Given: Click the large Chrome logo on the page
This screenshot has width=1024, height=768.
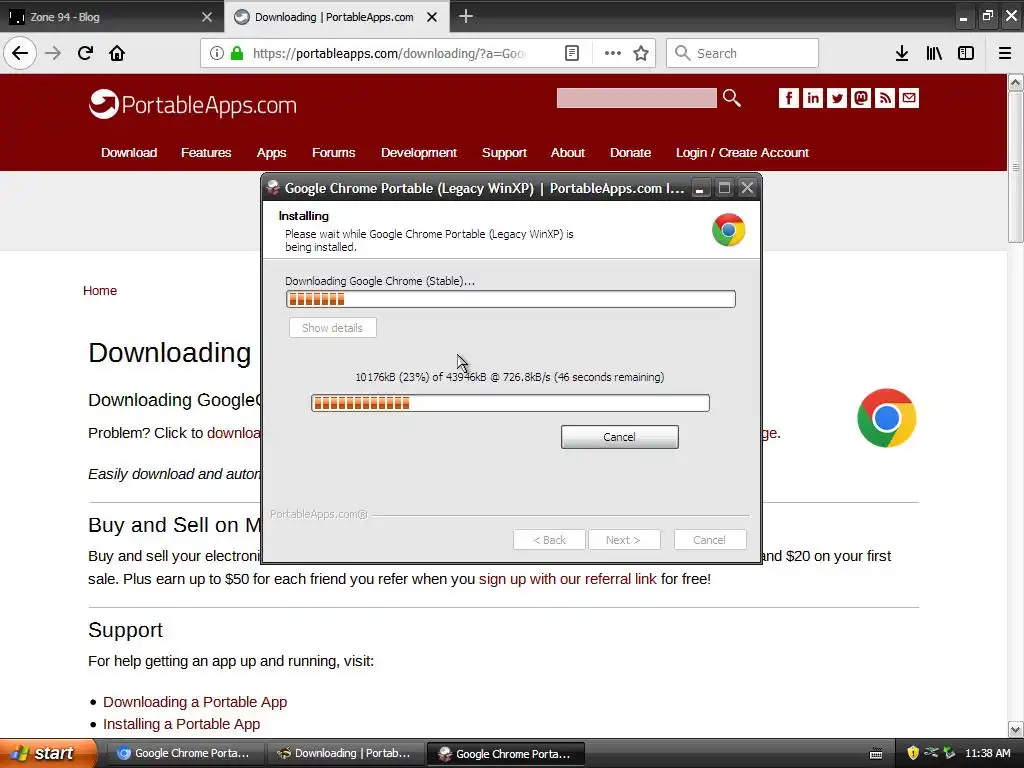Looking at the screenshot, I should (x=886, y=418).
